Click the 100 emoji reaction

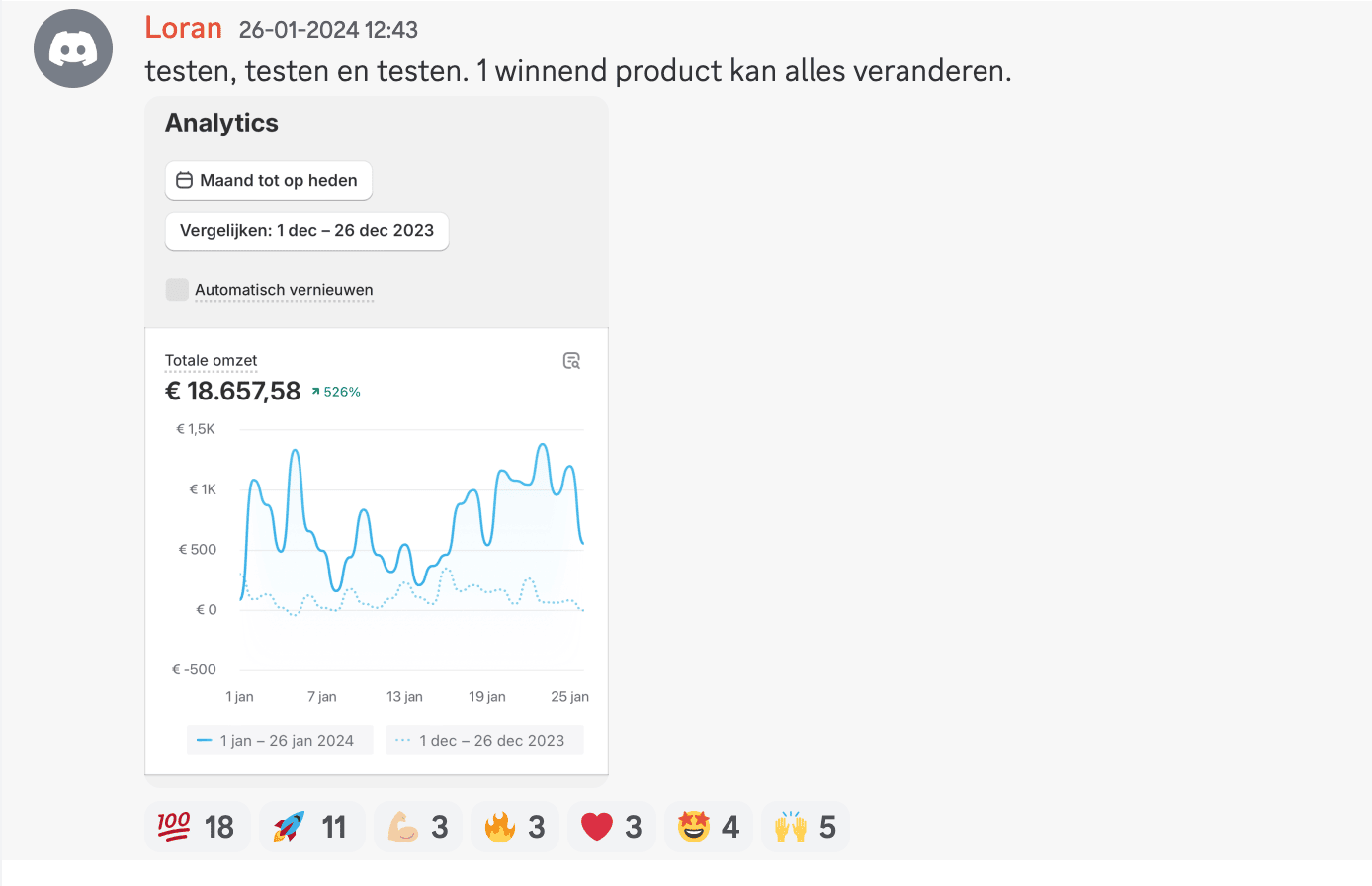195,827
